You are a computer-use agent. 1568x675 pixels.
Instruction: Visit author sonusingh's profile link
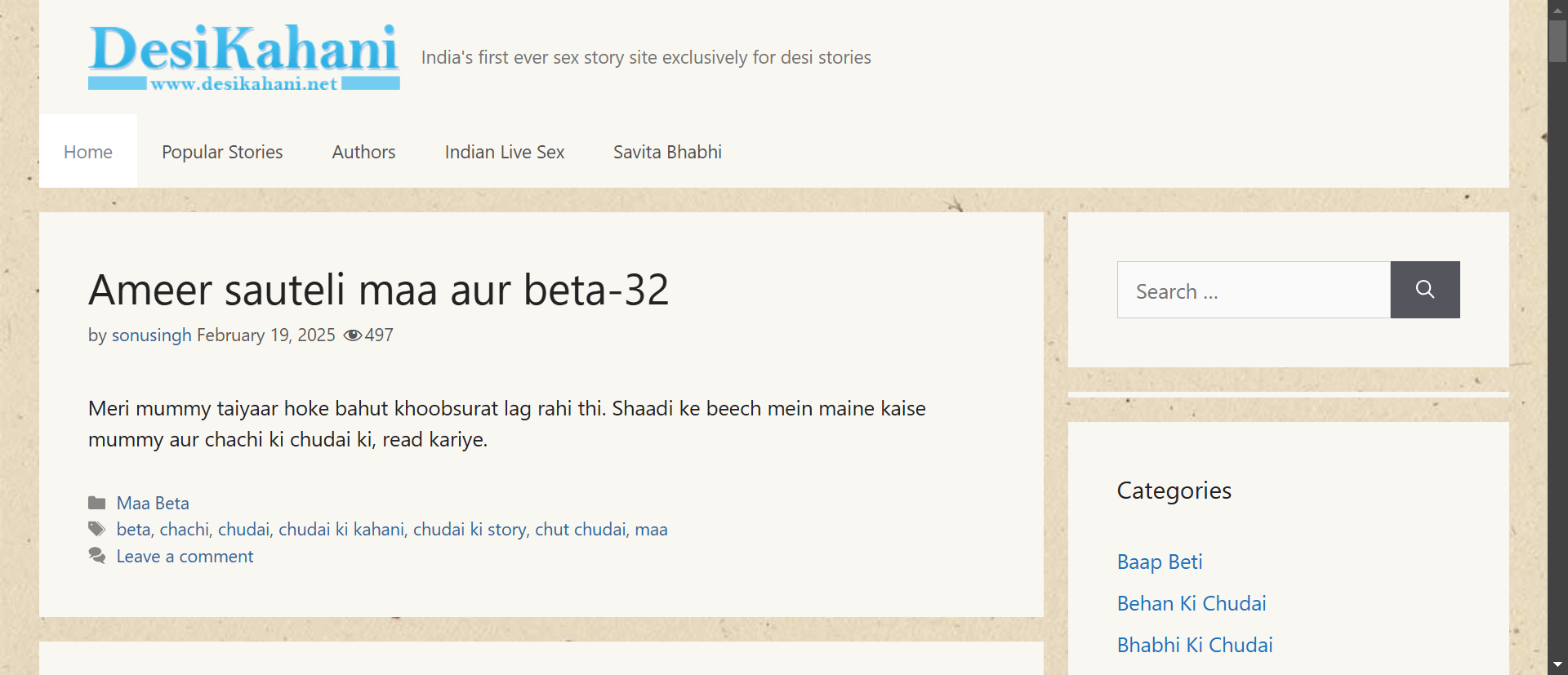point(151,335)
